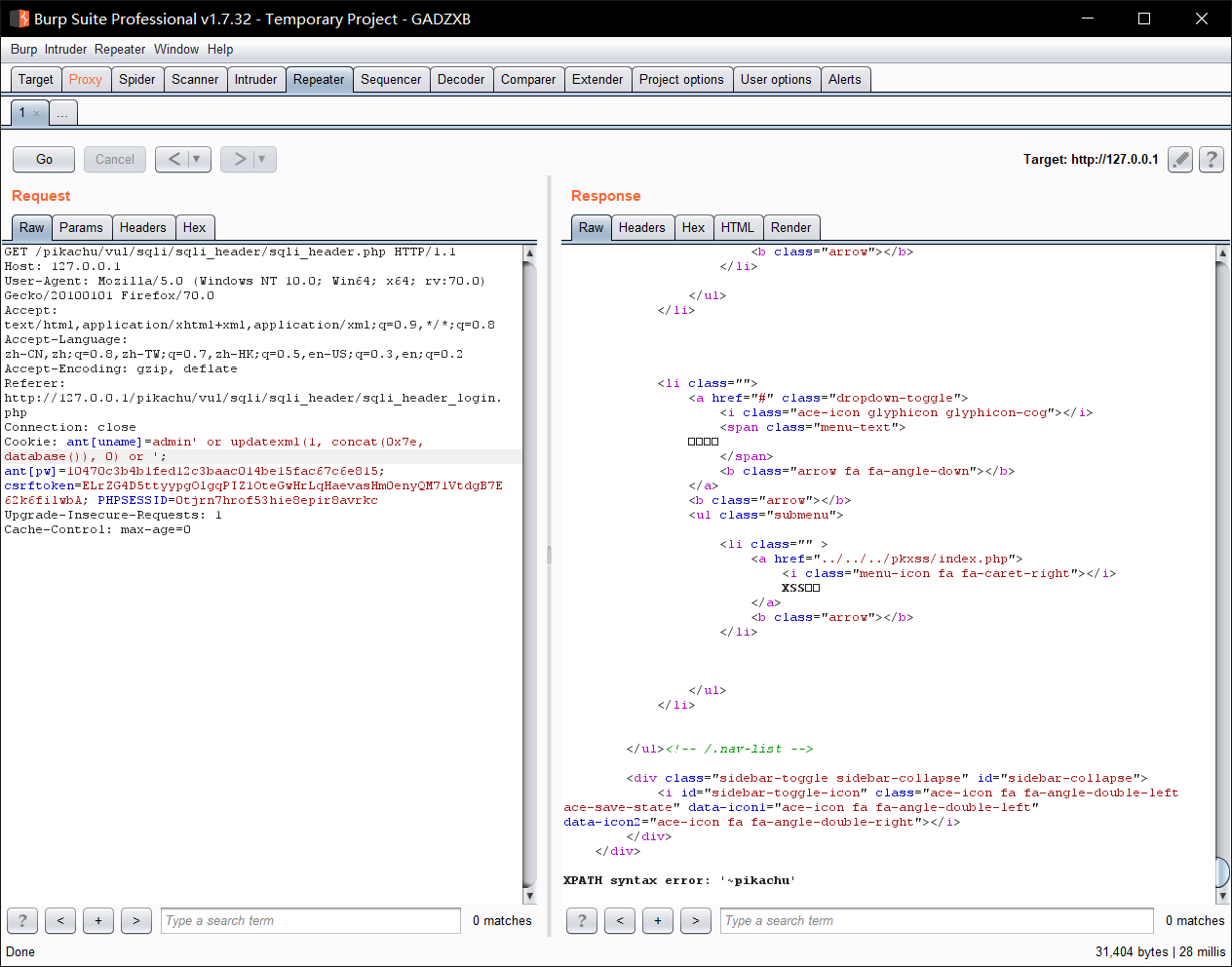This screenshot has width=1232, height=967.
Task: Click the edit target pencil icon
Action: 1180,159
